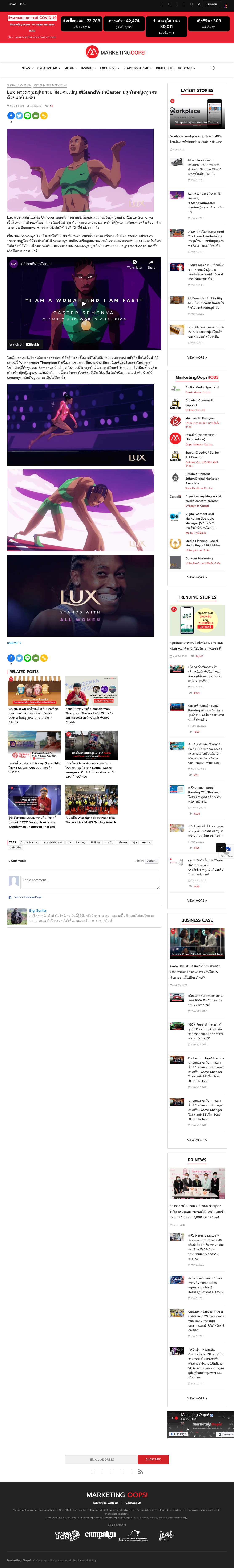Click Home in the top black bar
This screenshot has height=1568, width=234.
pos(12,4)
